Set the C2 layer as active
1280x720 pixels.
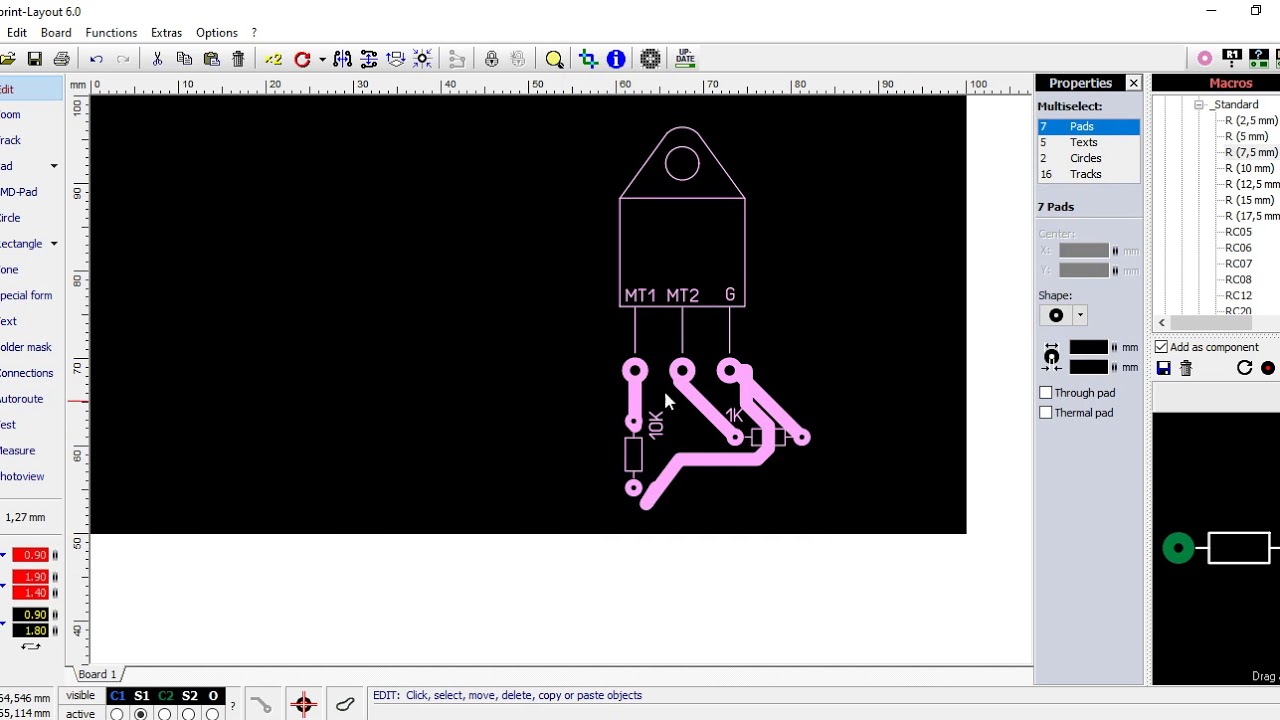[x=164, y=714]
